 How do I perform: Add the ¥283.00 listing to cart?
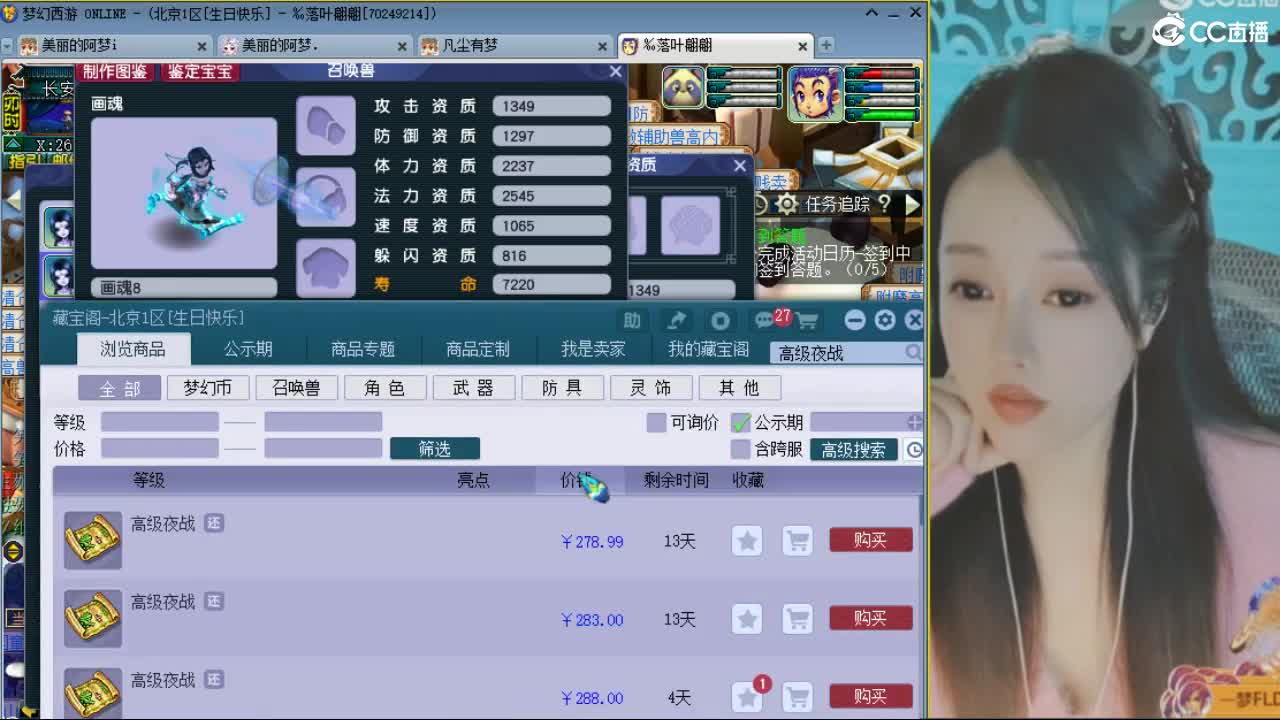[x=797, y=619]
